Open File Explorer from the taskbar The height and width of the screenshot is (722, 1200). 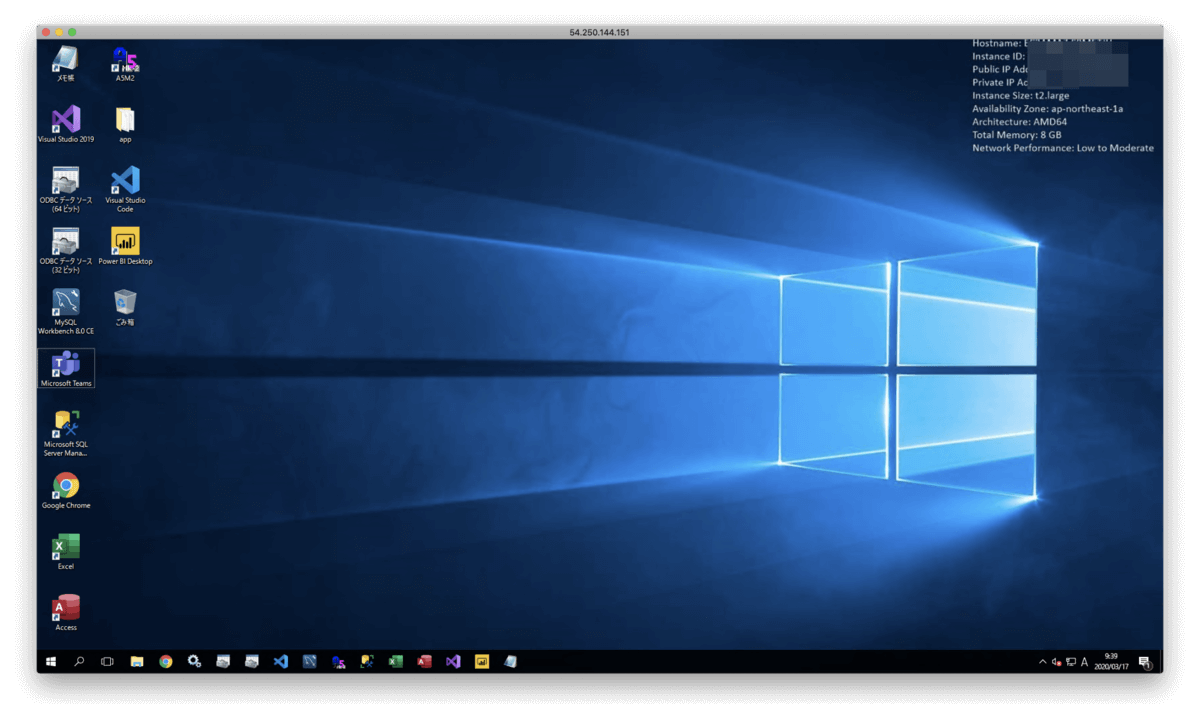[137, 662]
